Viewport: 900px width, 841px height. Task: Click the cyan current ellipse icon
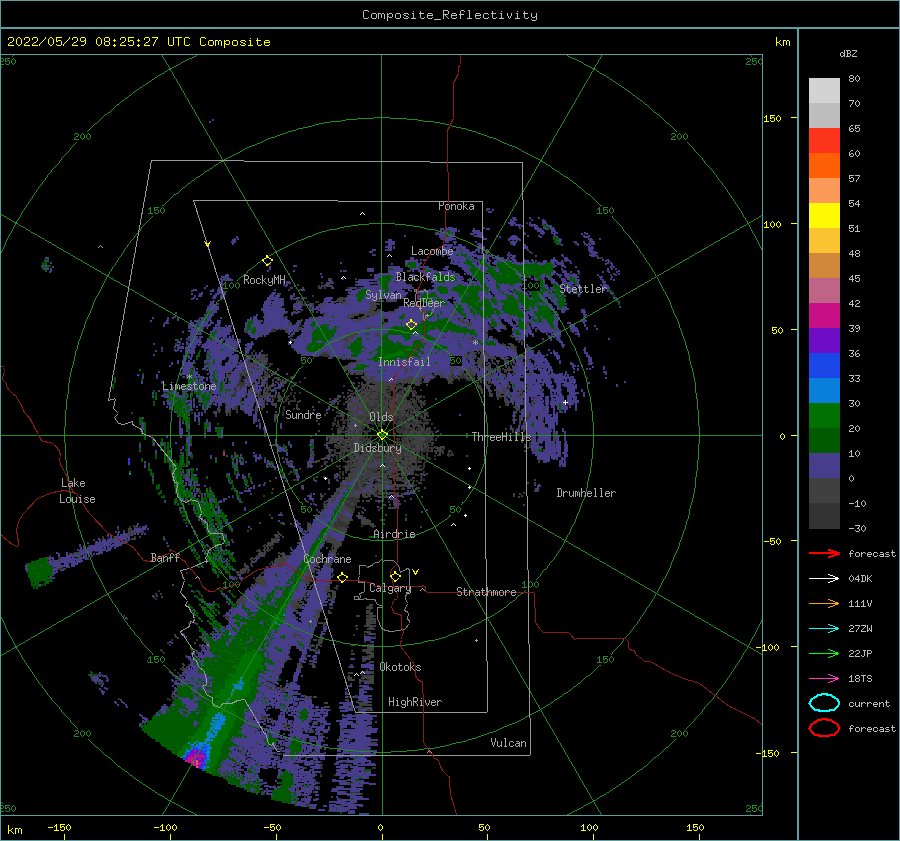[824, 703]
